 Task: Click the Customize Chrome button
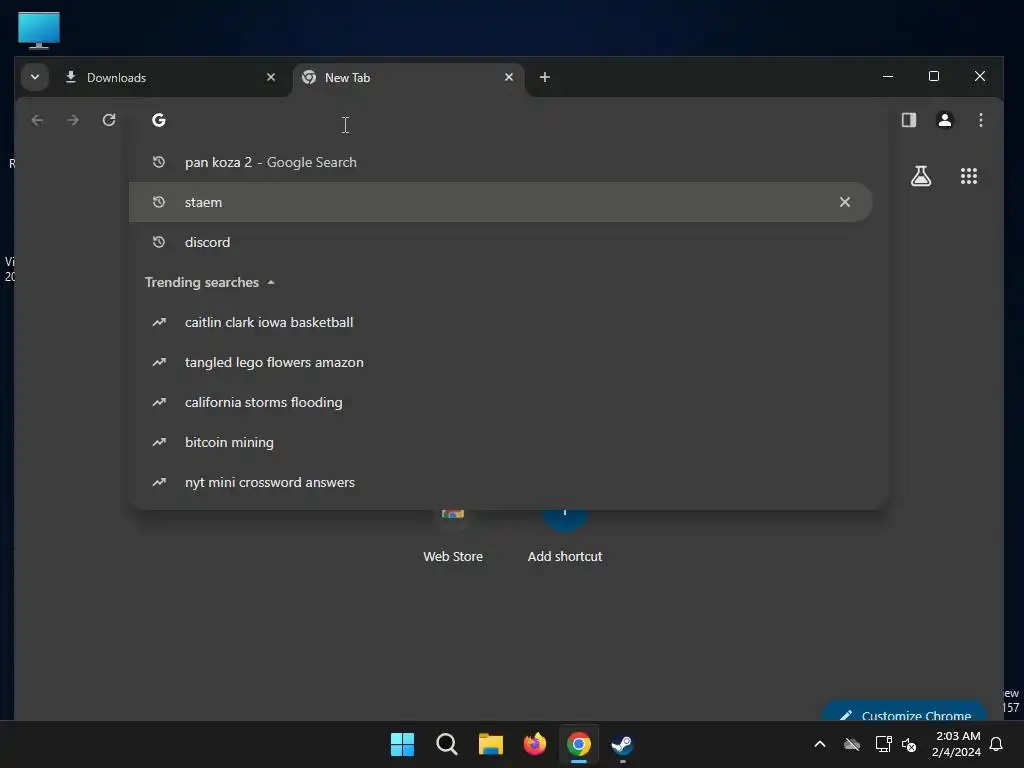click(904, 712)
